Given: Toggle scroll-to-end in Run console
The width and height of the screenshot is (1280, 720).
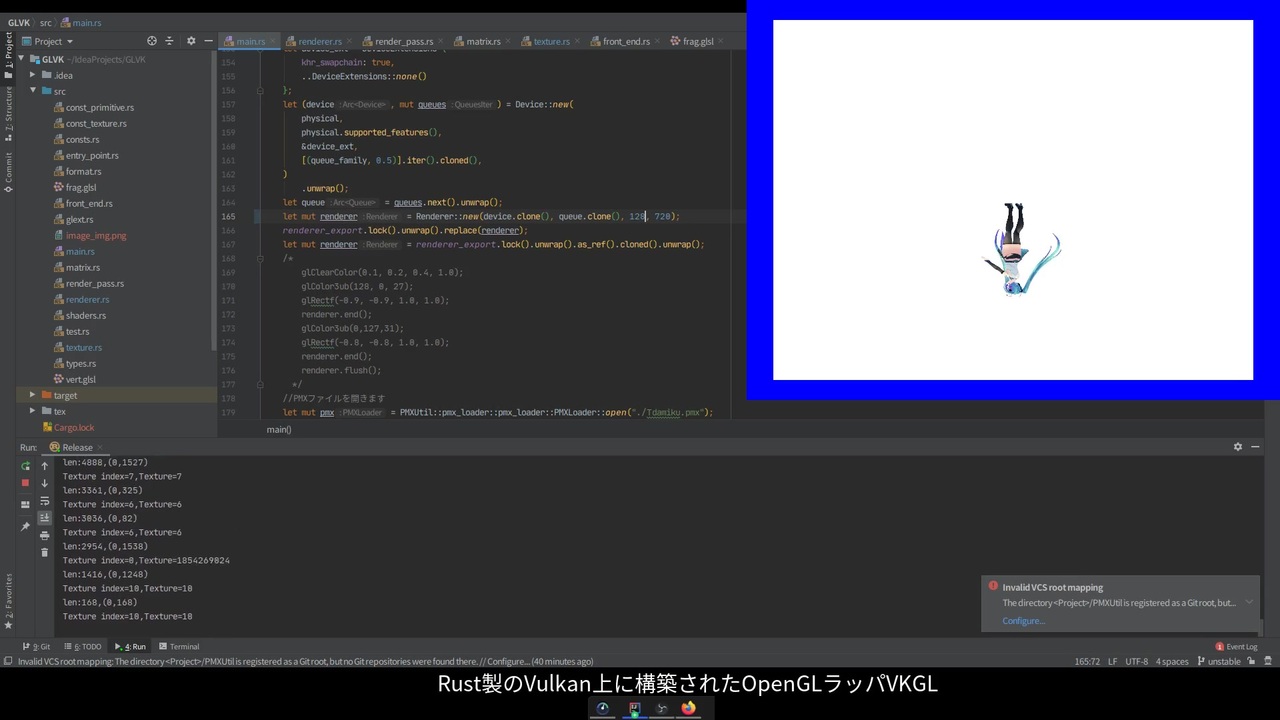Looking at the screenshot, I should 44,518.
